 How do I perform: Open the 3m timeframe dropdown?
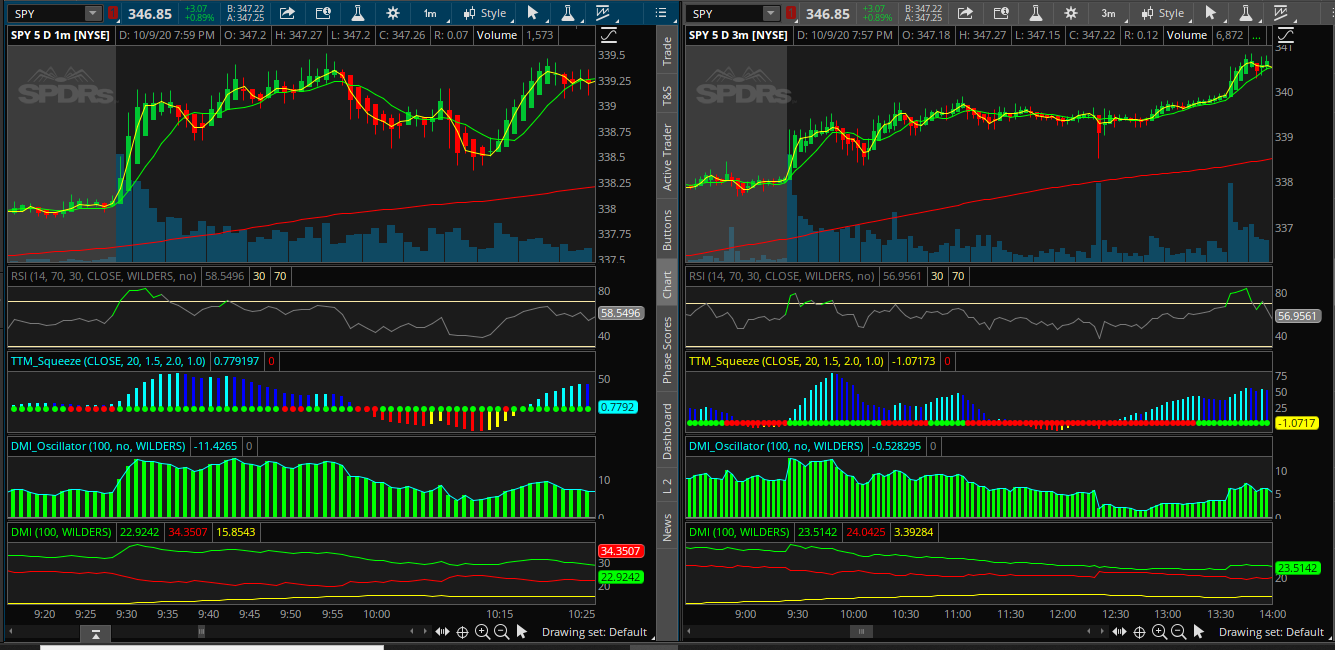1108,14
